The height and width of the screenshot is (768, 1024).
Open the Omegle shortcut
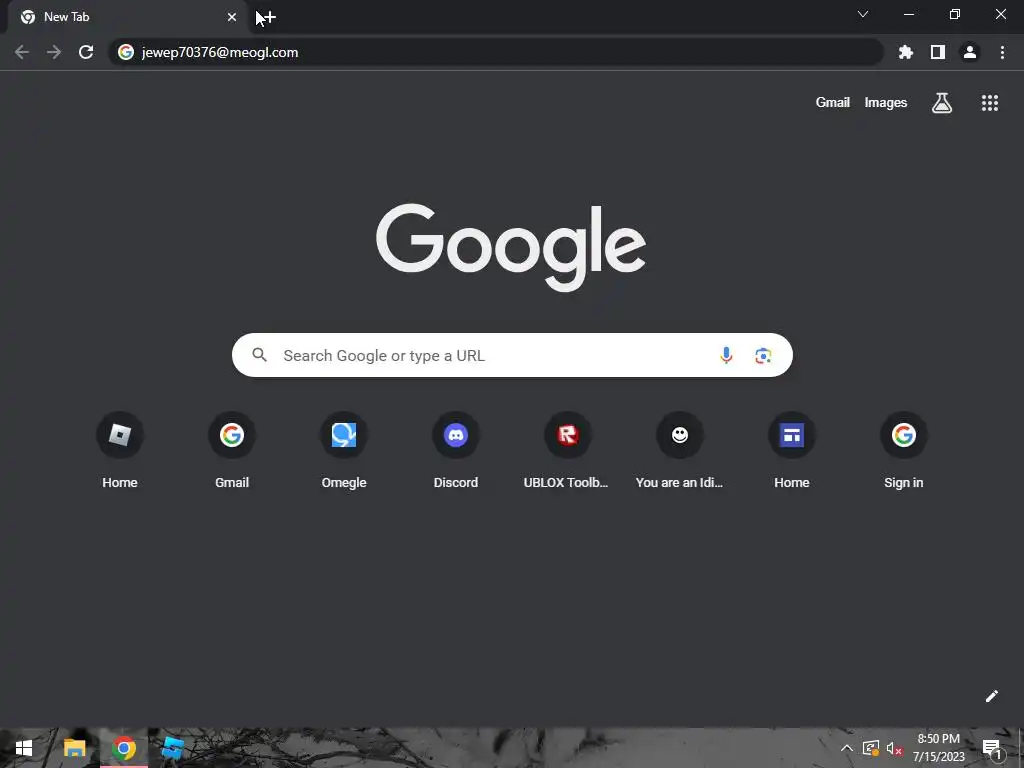click(344, 451)
